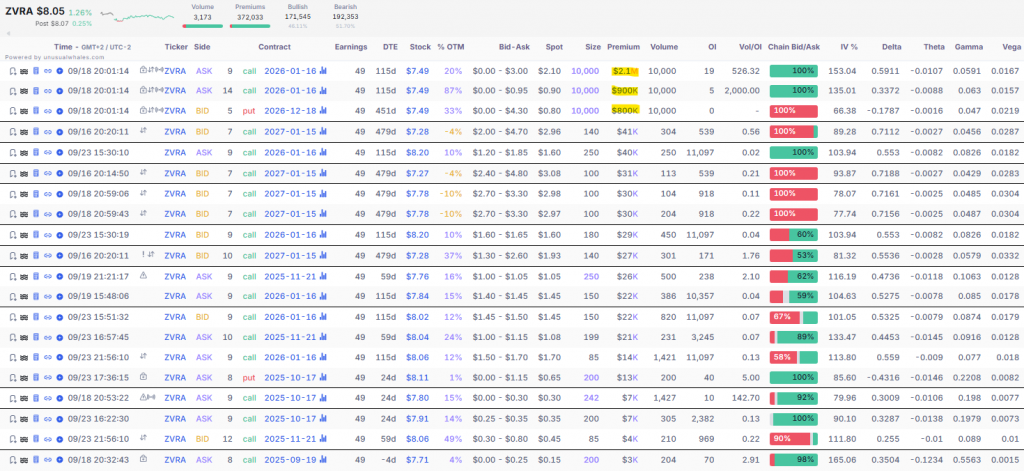Click the 2,000.00 Vol/OI value
Image resolution: width=1024 pixels, height=471 pixels.
coord(742,91)
